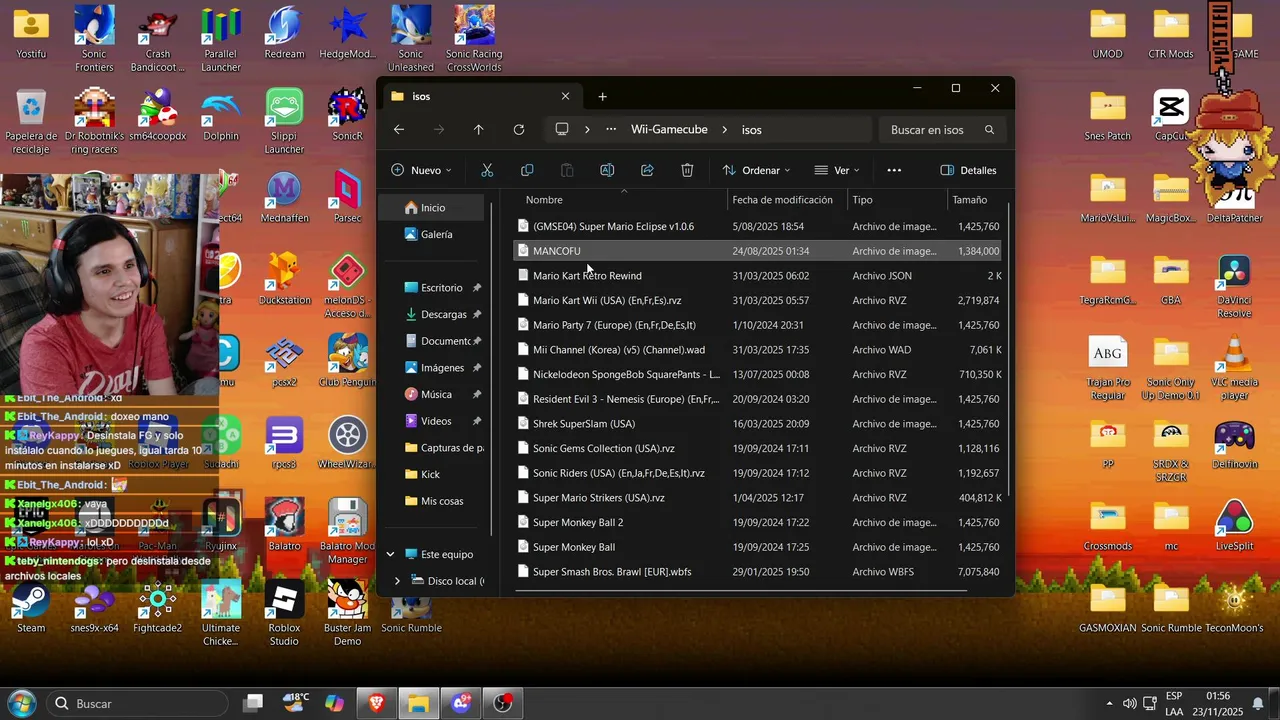Collapse the Este equipo tree node

(390, 554)
